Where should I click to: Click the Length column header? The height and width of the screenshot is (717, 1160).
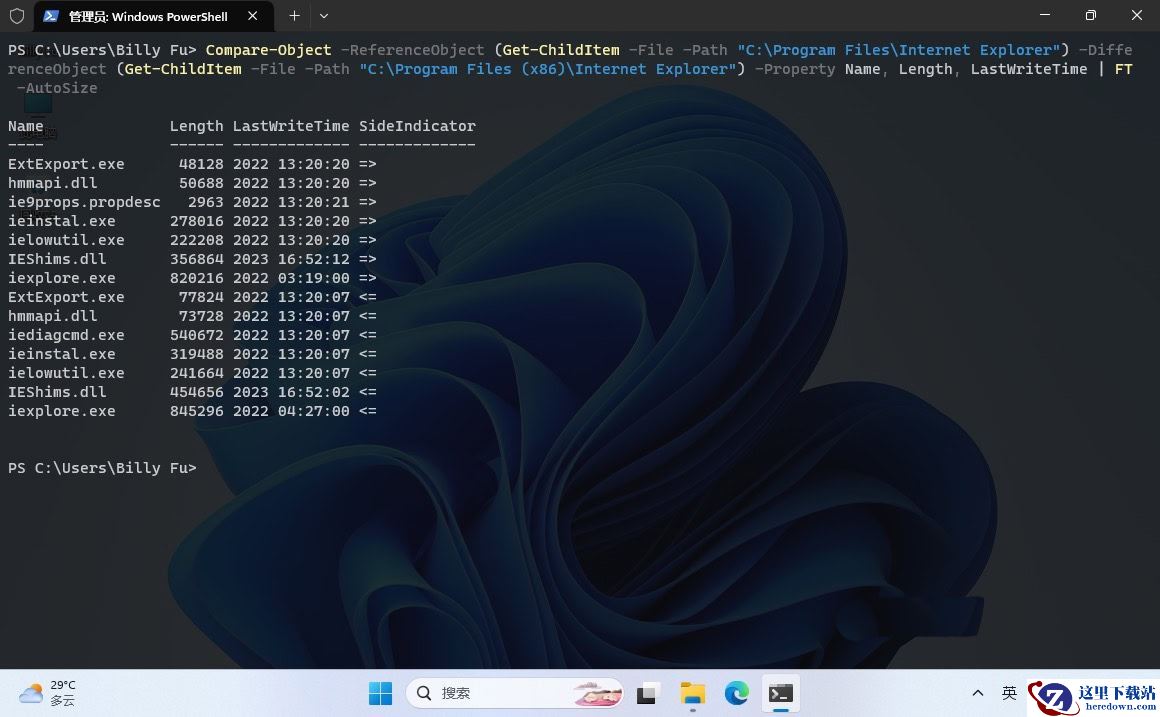coord(196,126)
